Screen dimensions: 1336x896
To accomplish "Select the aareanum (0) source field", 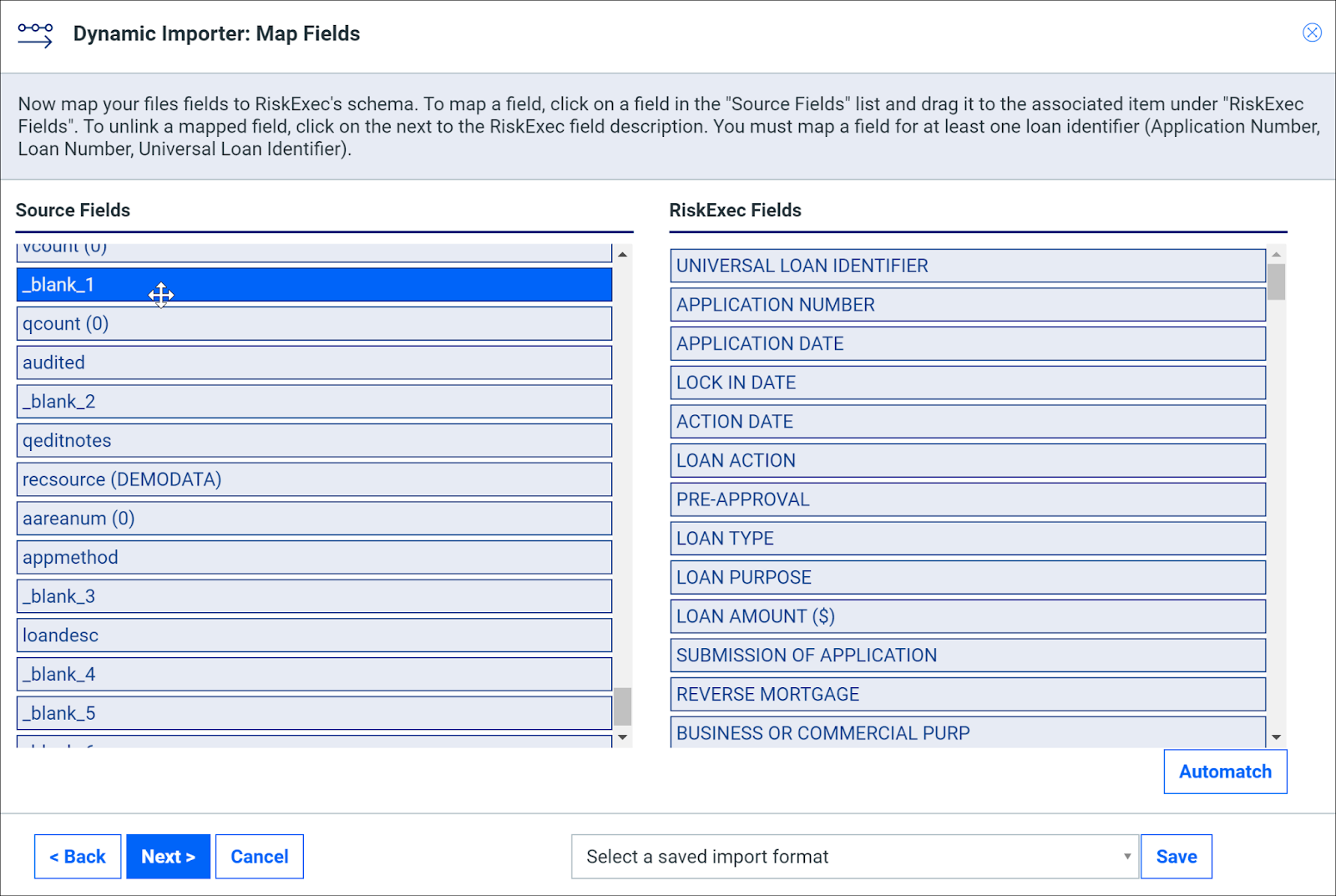I will (314, 519).
